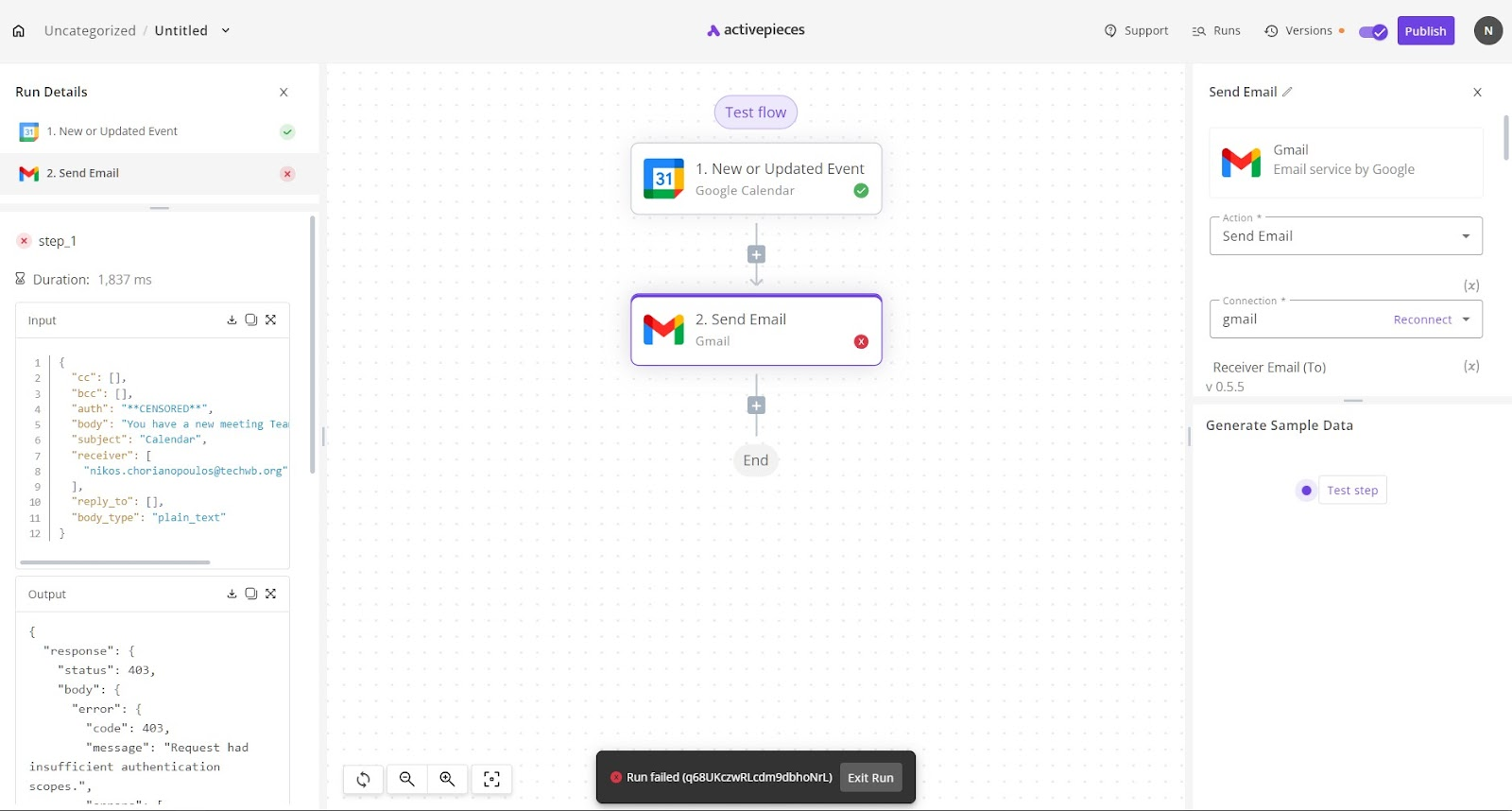Open the Runs page
1512x811 pixels.
click(1216, 30)
